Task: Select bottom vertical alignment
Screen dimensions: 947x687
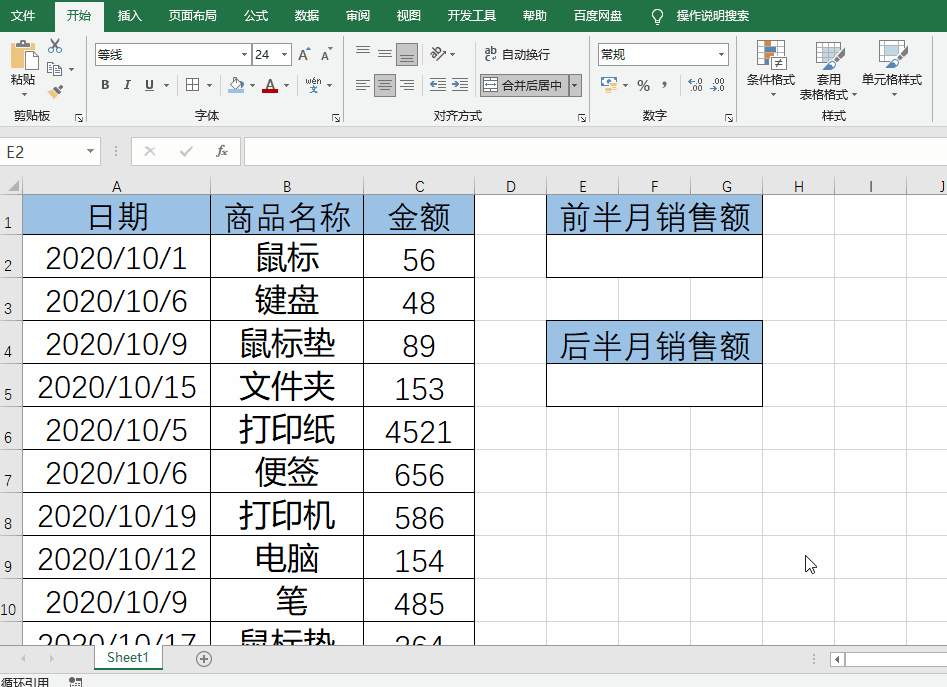Action: (x=407, y=54)
